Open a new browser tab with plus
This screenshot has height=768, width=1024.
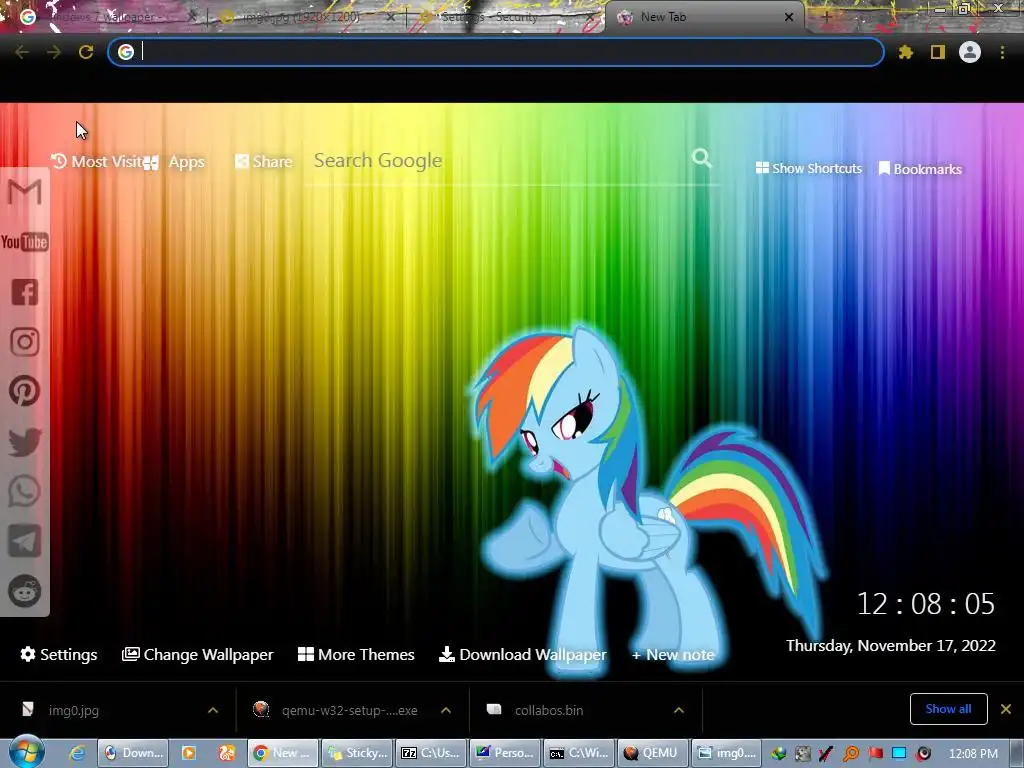tap(826, 17)
